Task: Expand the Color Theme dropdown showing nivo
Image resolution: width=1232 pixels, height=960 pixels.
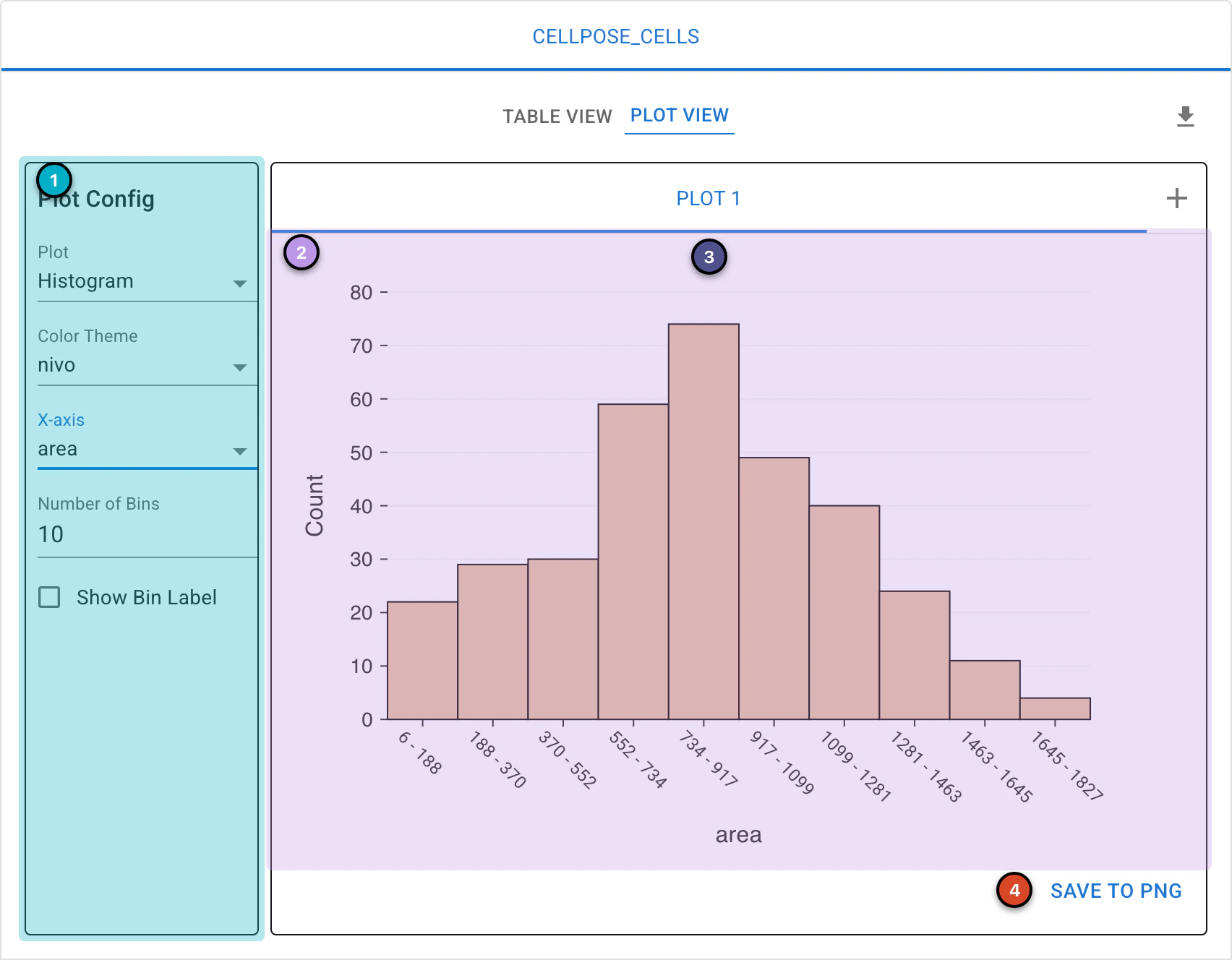Action: [147, 365]
